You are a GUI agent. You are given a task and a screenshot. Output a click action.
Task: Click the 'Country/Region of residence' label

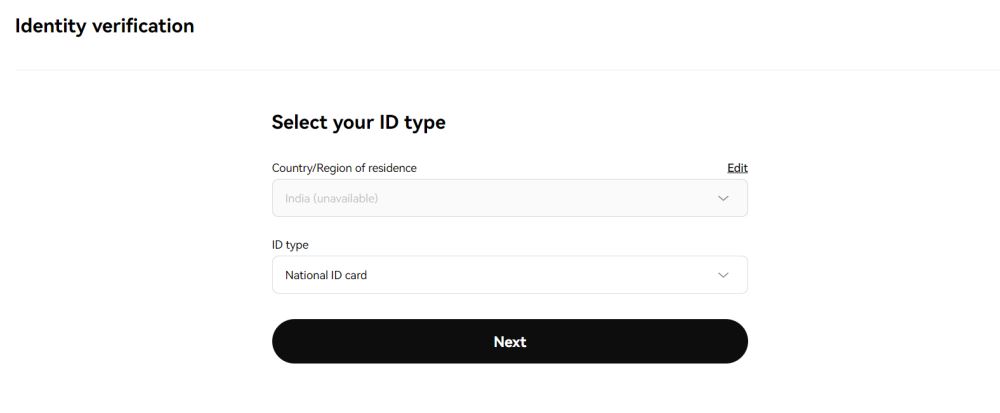[344, 168]
